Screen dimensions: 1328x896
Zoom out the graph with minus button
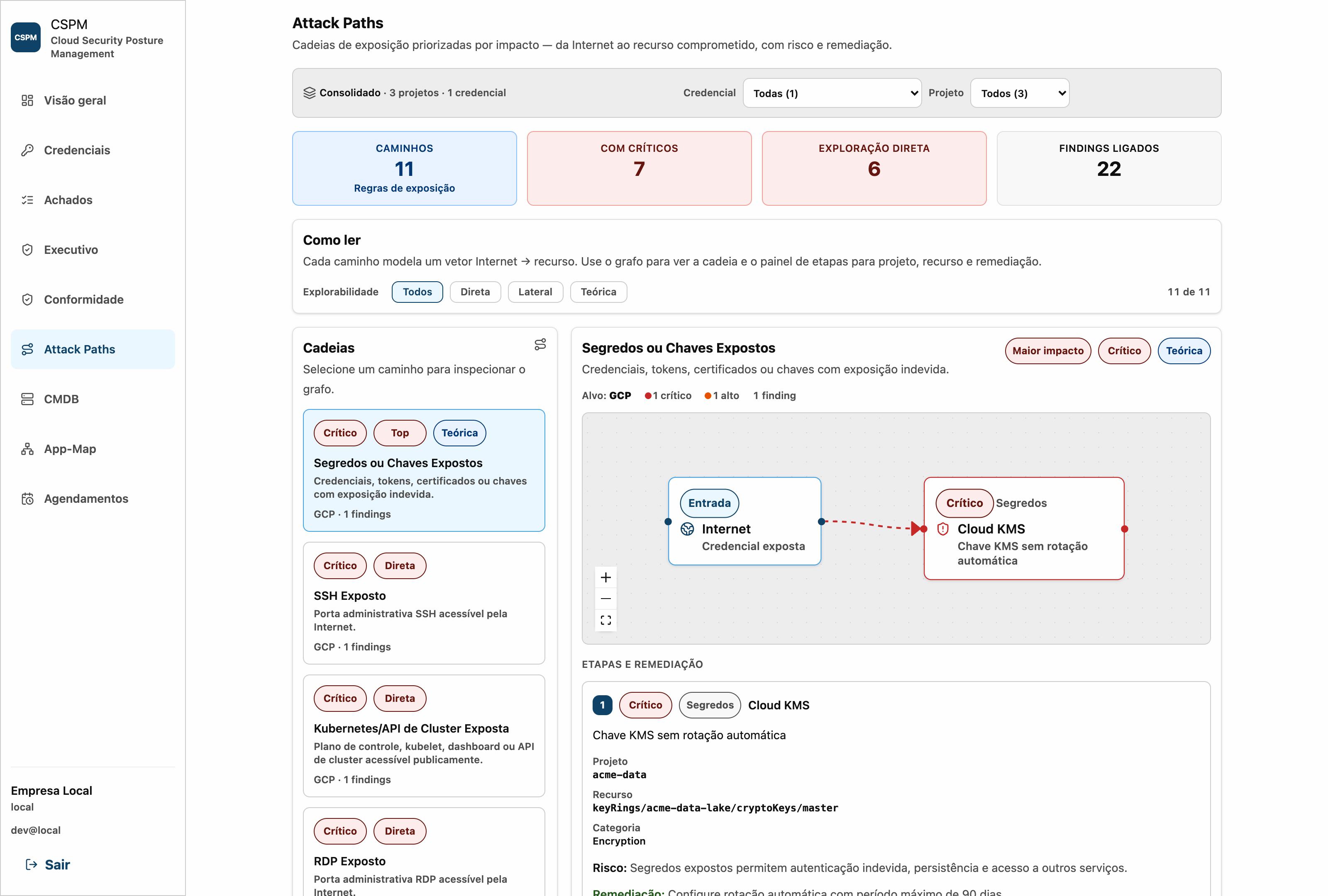[606, 599]
